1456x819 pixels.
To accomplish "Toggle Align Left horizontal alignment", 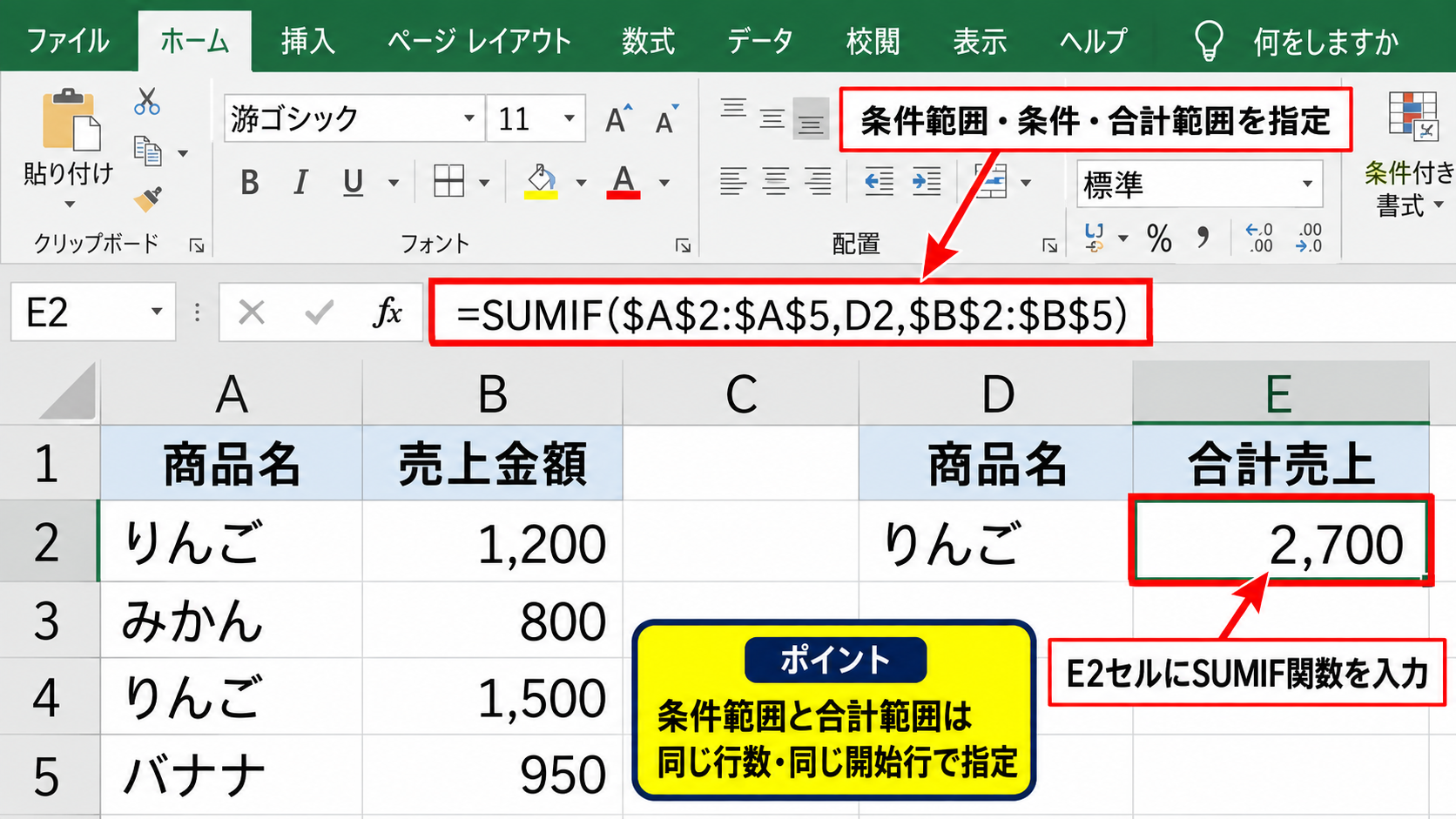I will coord(733,181).
